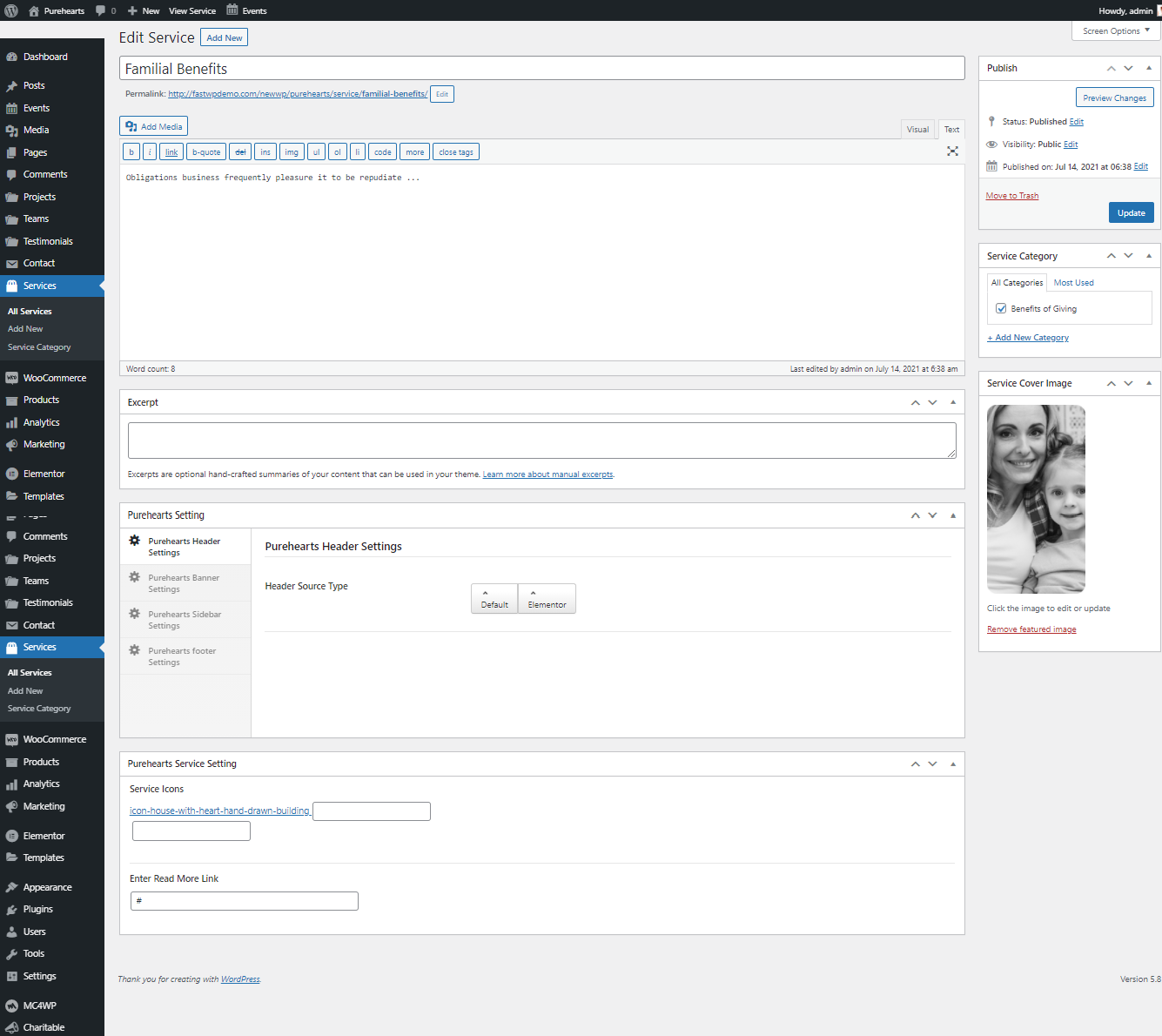Image resolution: width=1162 pixels, height=1036 pixels.
Task: Click the Add Media button icon
Action: [131, 126]
